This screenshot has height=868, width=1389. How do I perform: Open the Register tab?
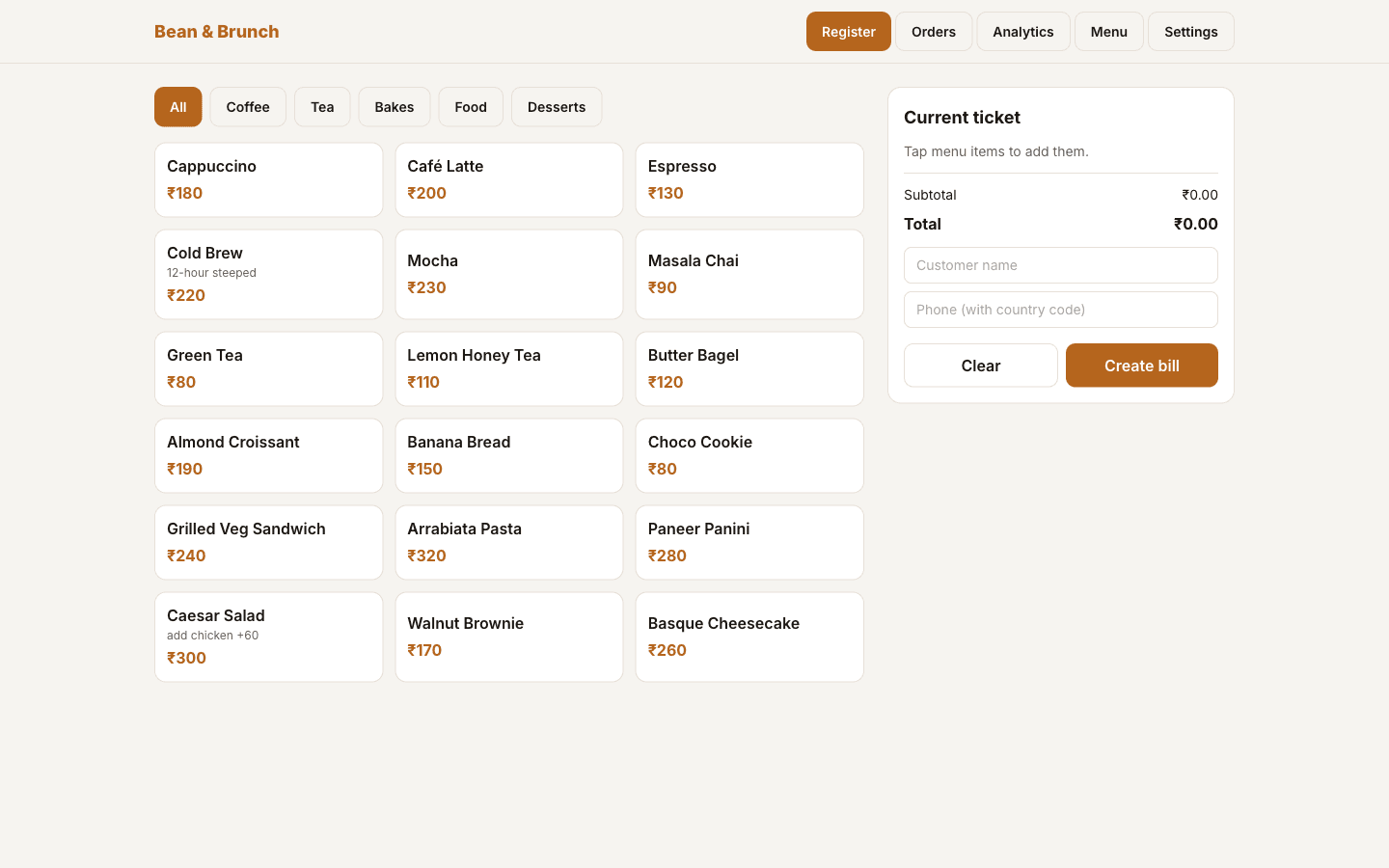(x=849, y=32)
